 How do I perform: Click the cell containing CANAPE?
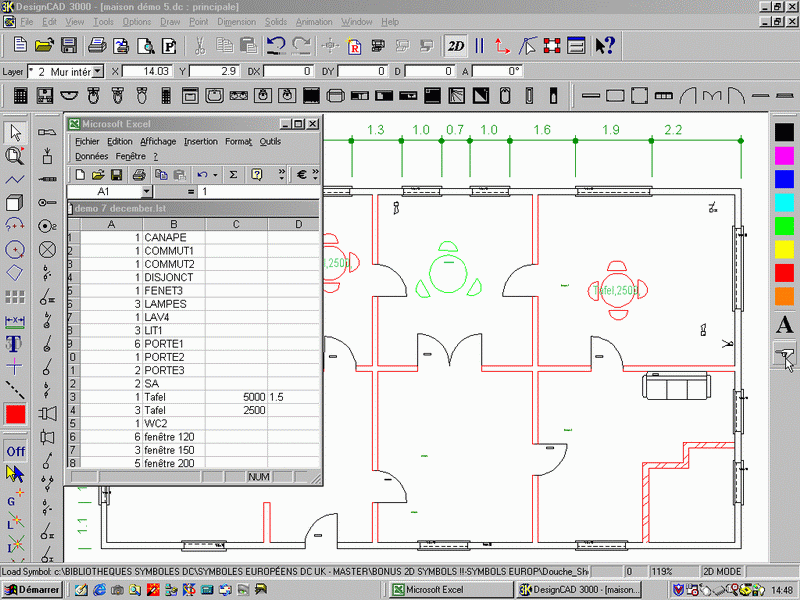click(174, 237)
